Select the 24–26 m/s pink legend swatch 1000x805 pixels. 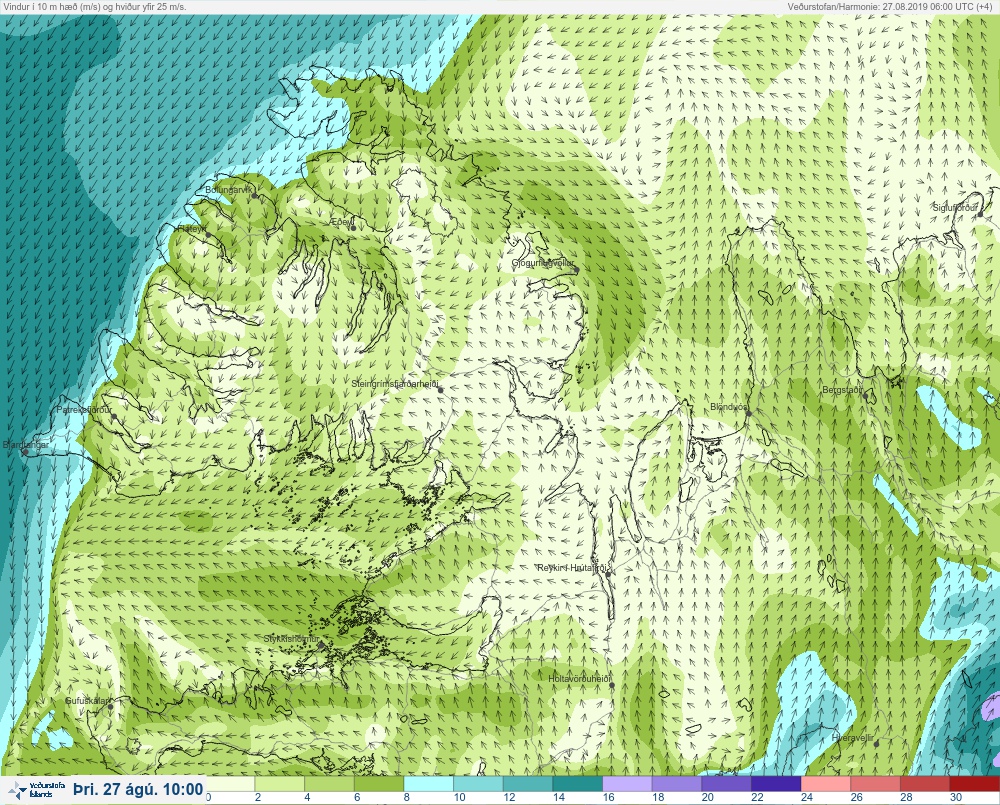coord(826,783)
